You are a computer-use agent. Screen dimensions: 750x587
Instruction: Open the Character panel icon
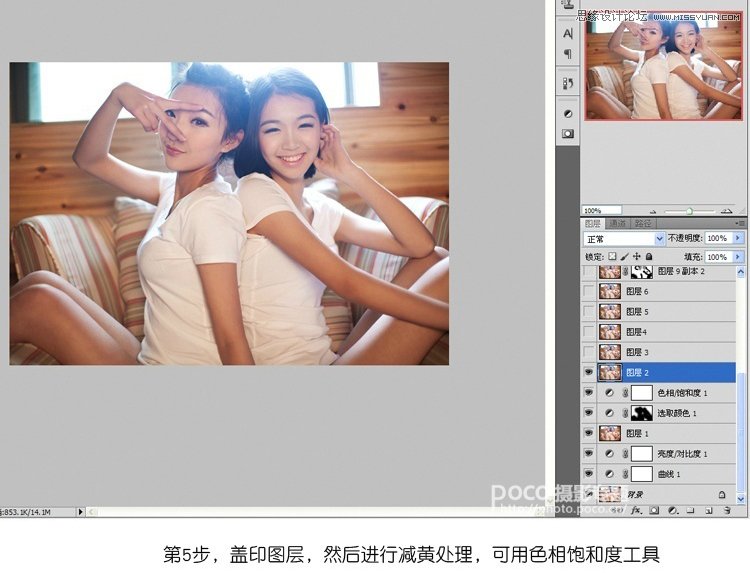coord(568,33)
